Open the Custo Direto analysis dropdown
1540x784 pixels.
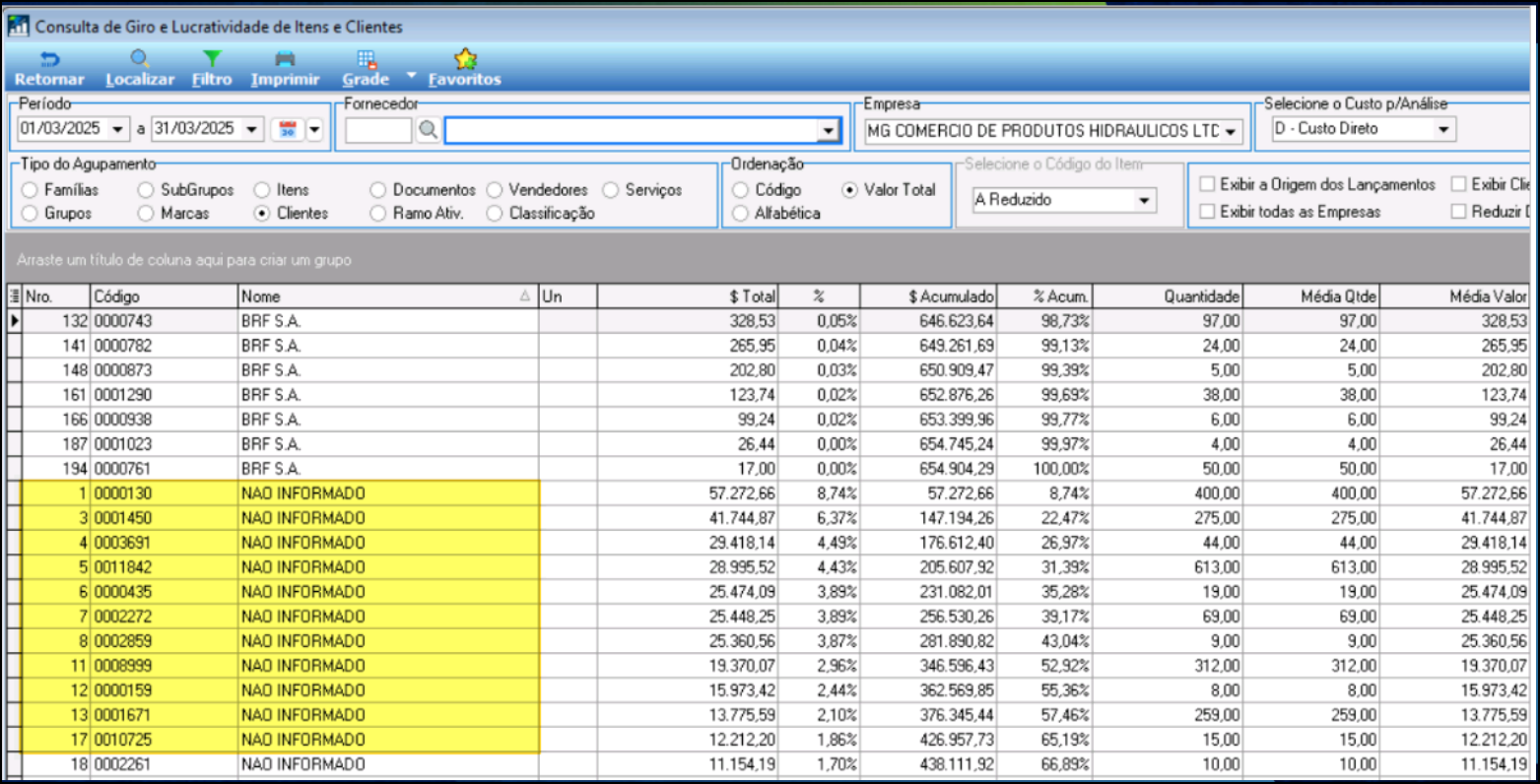click(1443, 129)
